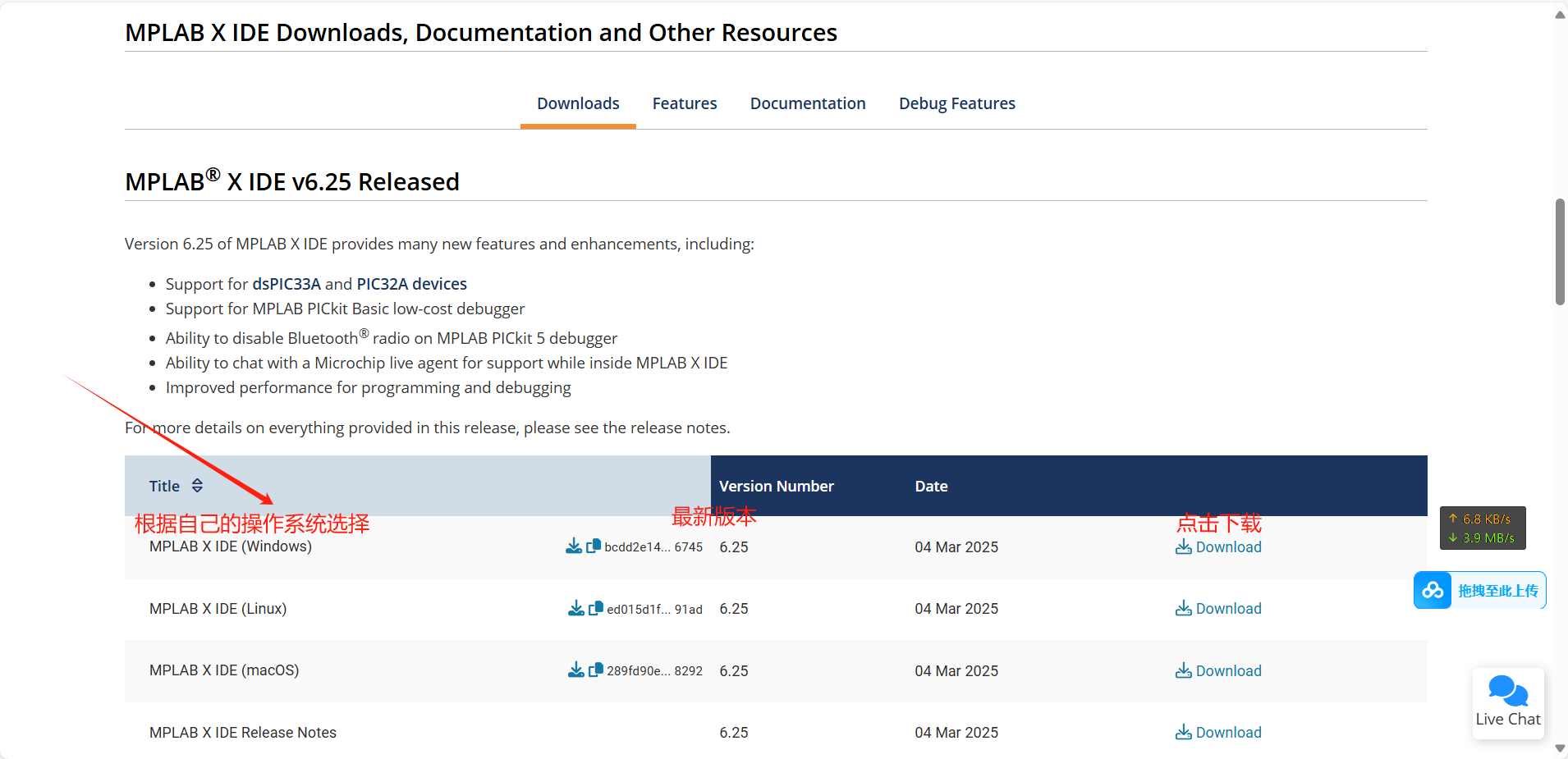Open the dsPIC33A link
Viewport: 1568px width, 759px height.
[287, 284]
